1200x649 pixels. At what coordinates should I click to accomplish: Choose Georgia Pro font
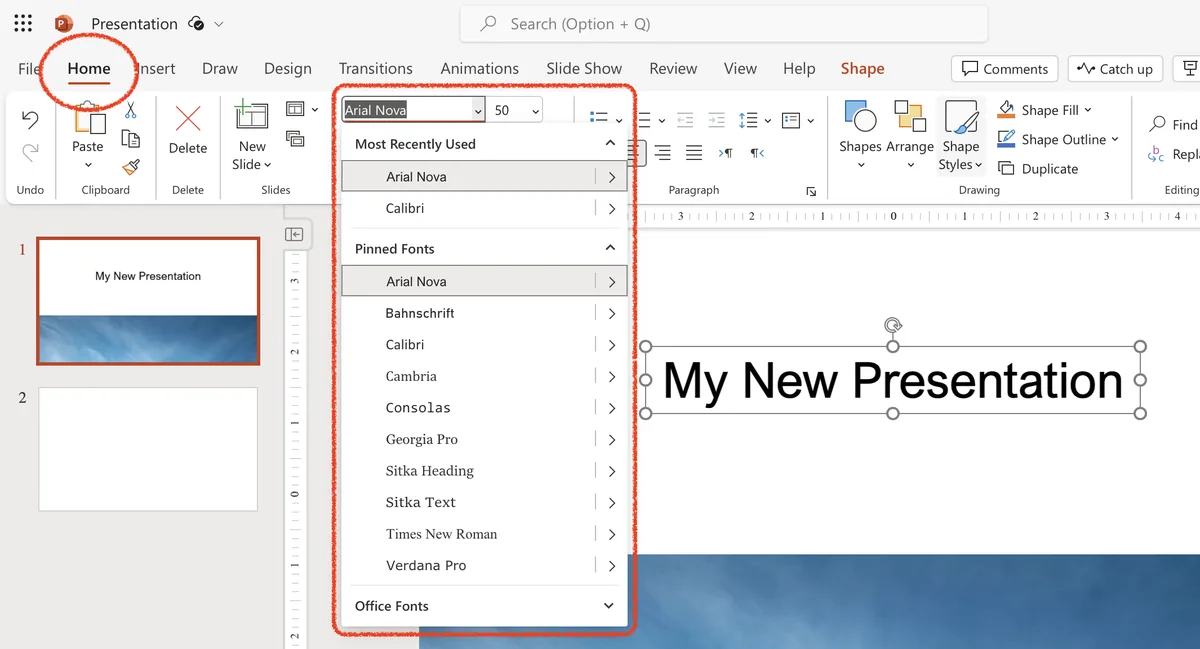coord(485,439)
